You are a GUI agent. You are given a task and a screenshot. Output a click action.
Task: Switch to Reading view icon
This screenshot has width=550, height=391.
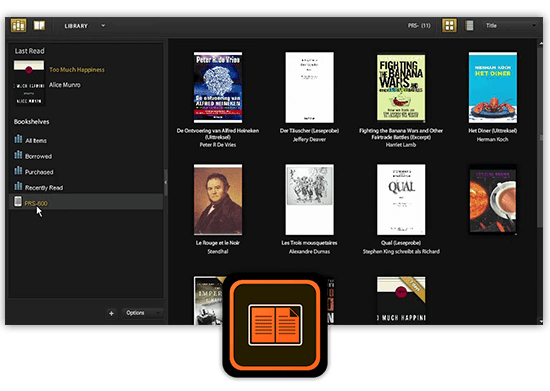coord(39,26)
